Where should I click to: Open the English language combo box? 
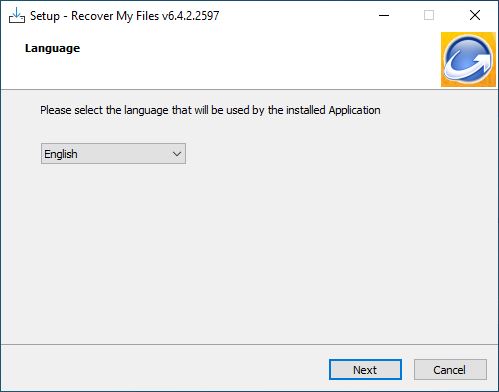[x=113, y=154]
